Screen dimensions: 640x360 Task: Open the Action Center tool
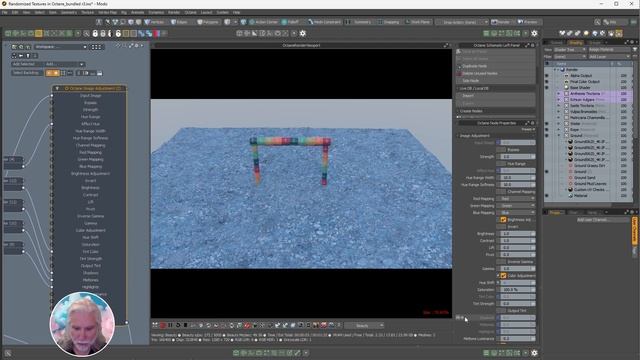coord(264,22)
